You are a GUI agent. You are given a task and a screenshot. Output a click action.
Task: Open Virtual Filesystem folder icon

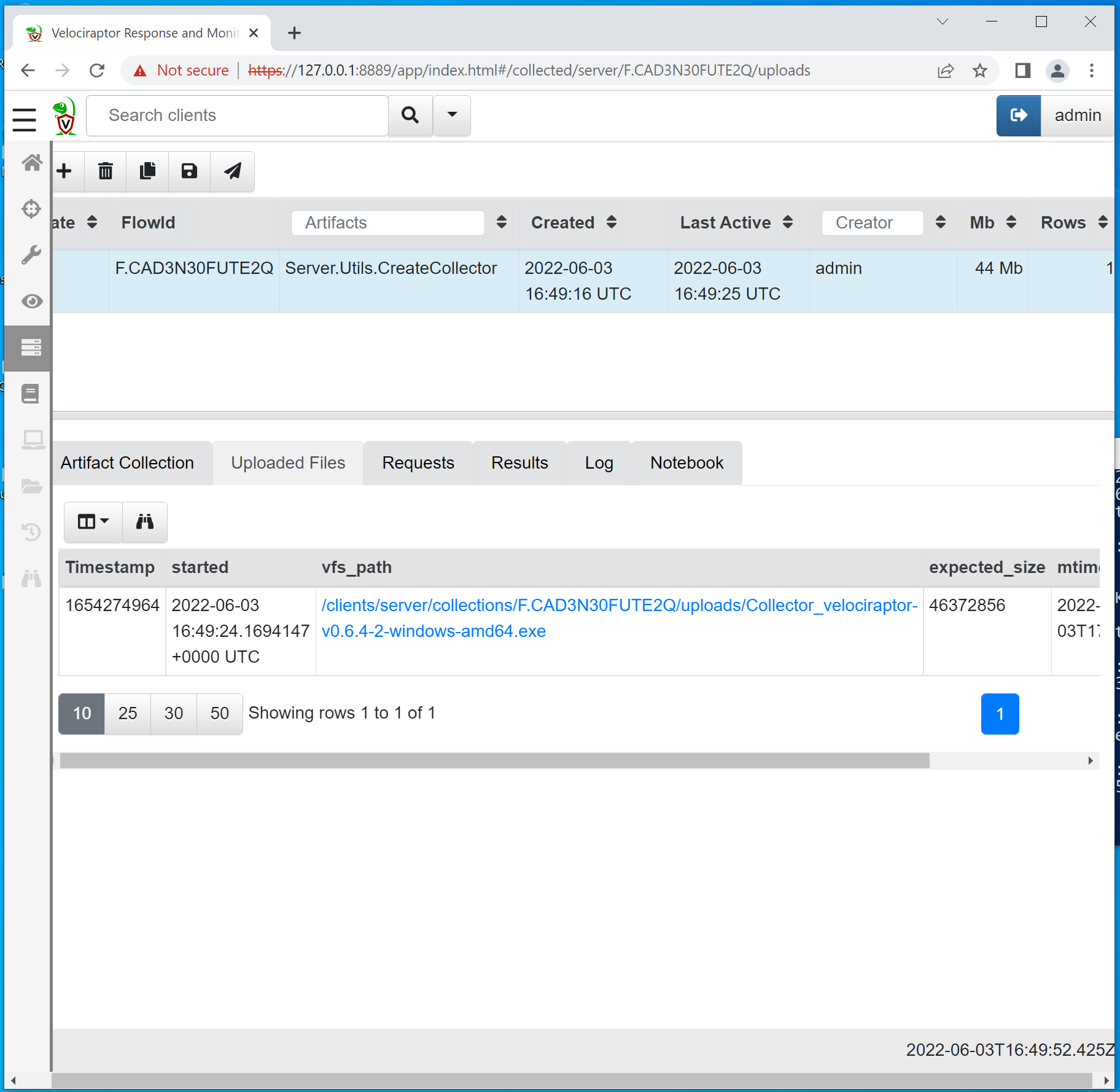[x=31, y=486]
